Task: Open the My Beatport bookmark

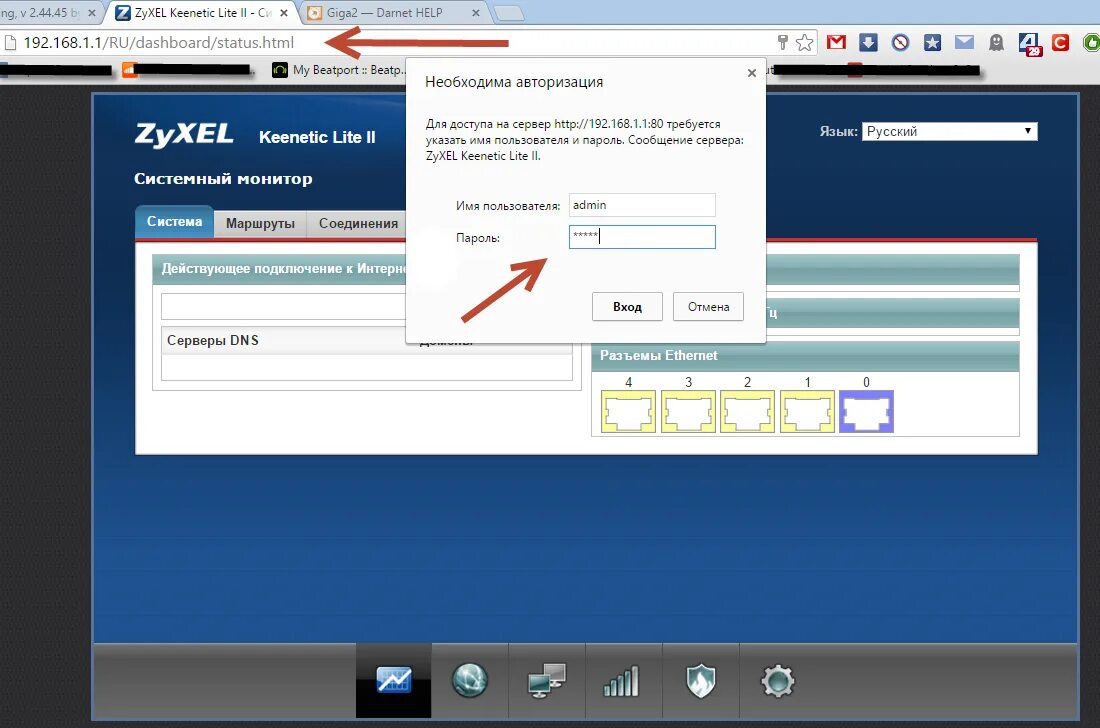Action: pos(339,70)
